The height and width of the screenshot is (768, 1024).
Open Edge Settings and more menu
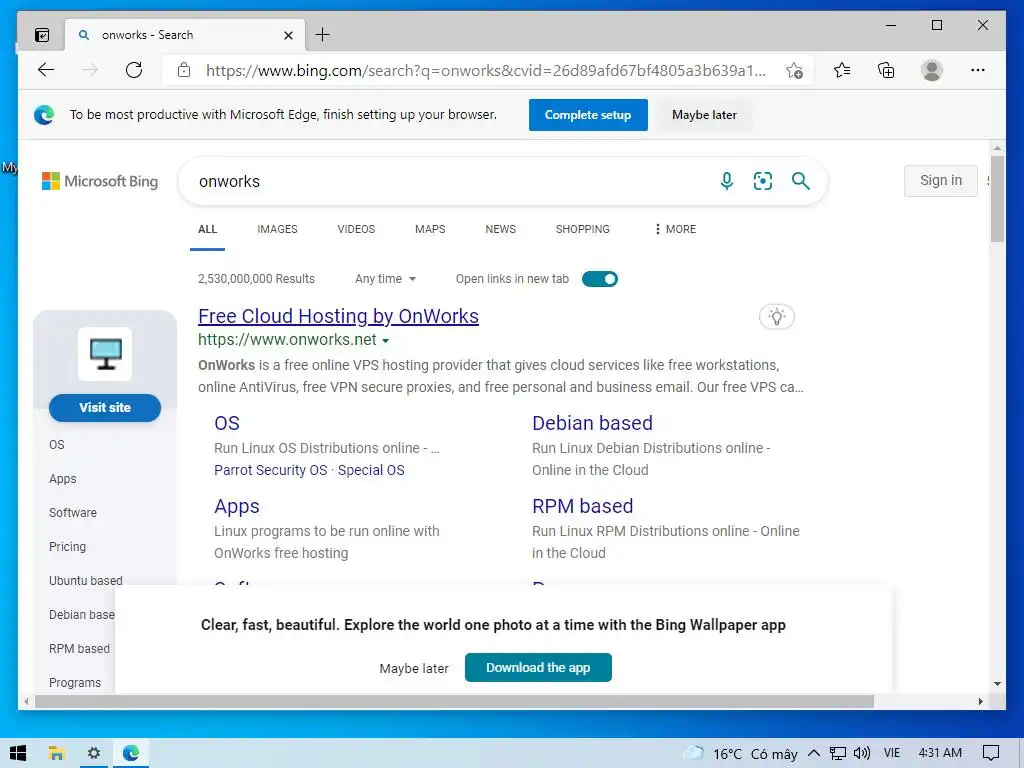978,70
